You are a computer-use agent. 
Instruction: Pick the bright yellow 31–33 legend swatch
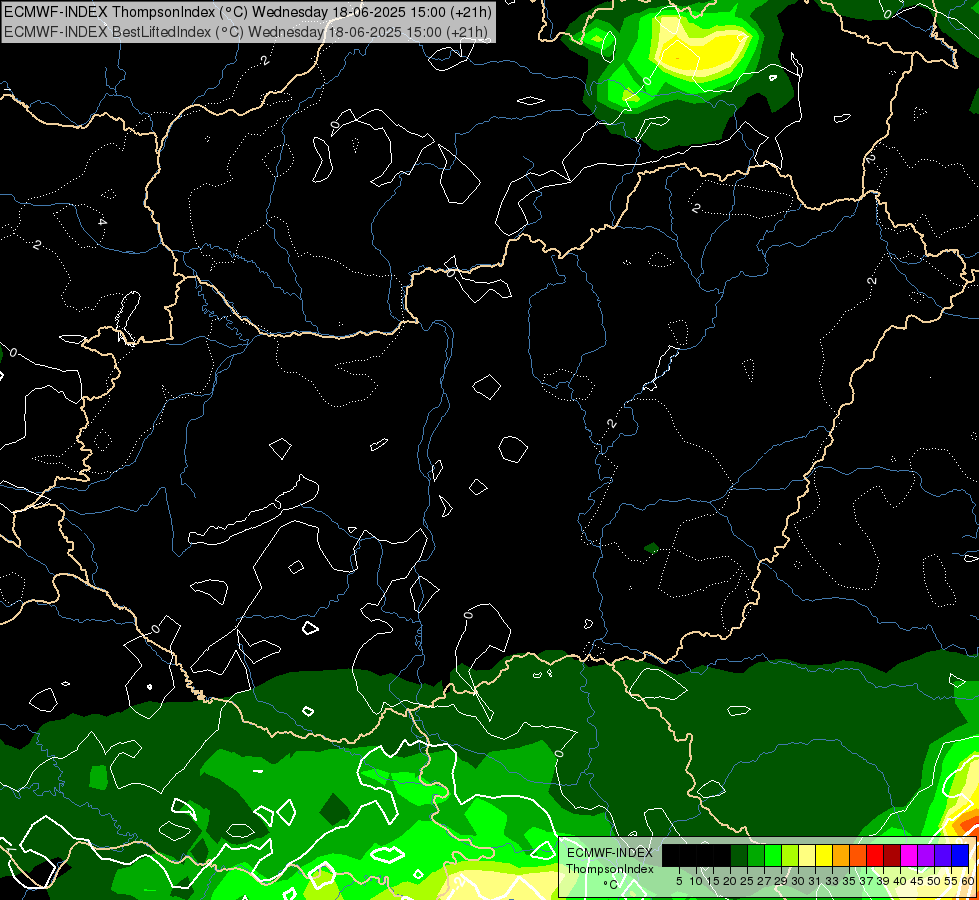pos(824,855)
